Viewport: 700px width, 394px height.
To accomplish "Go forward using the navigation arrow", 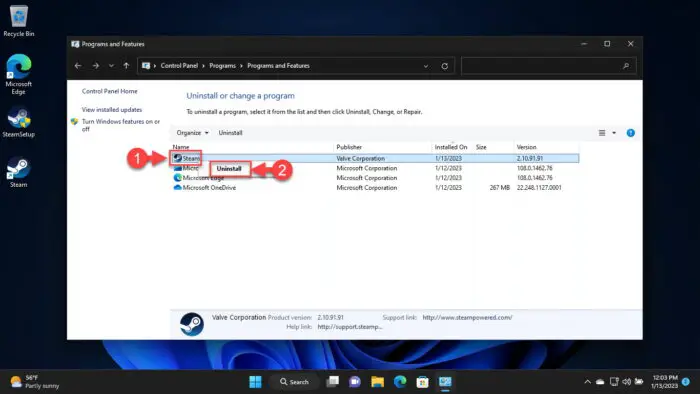I will (96, 66).
